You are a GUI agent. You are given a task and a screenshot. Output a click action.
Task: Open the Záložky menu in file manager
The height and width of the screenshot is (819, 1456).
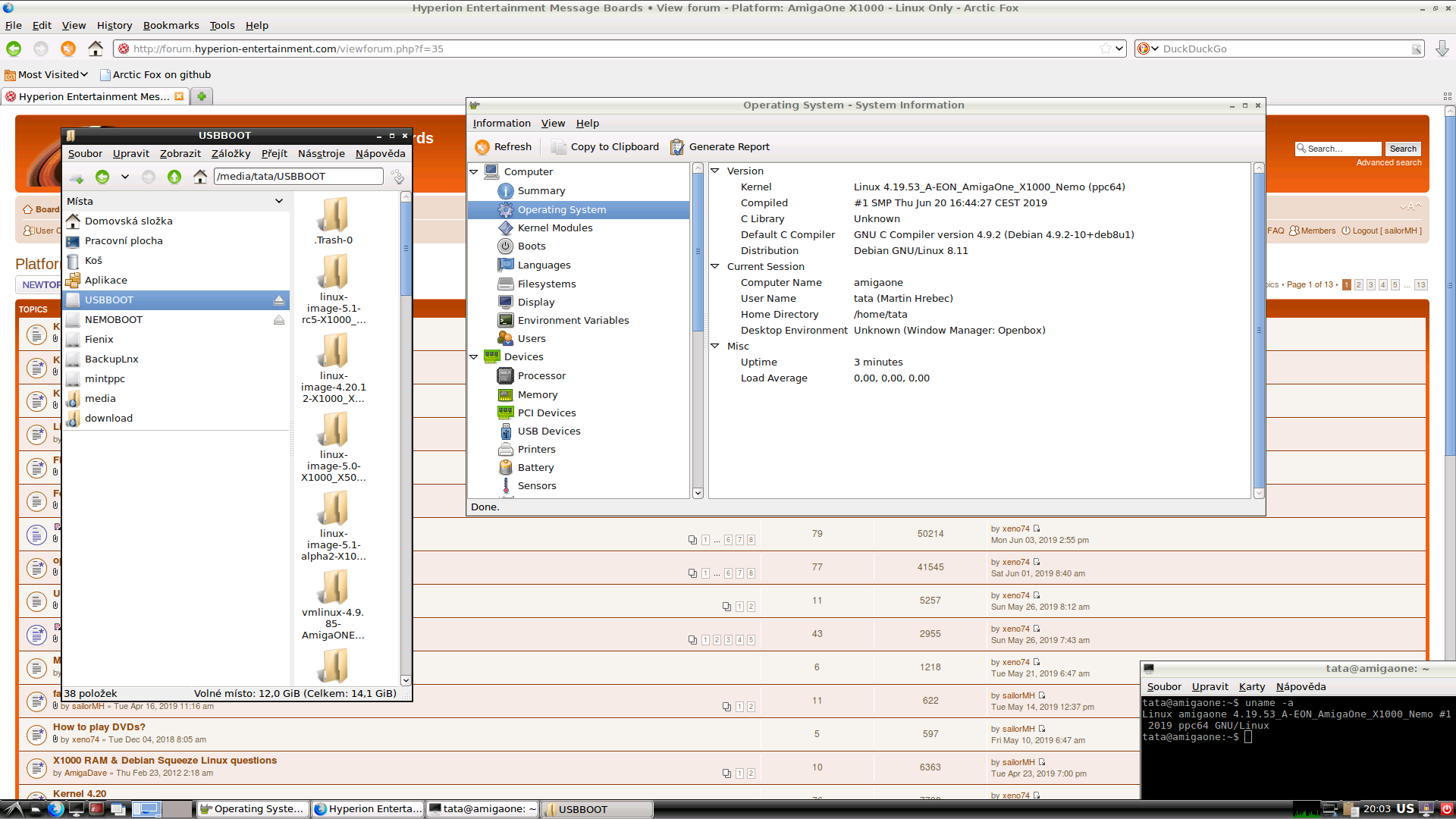tap(231, 153)
